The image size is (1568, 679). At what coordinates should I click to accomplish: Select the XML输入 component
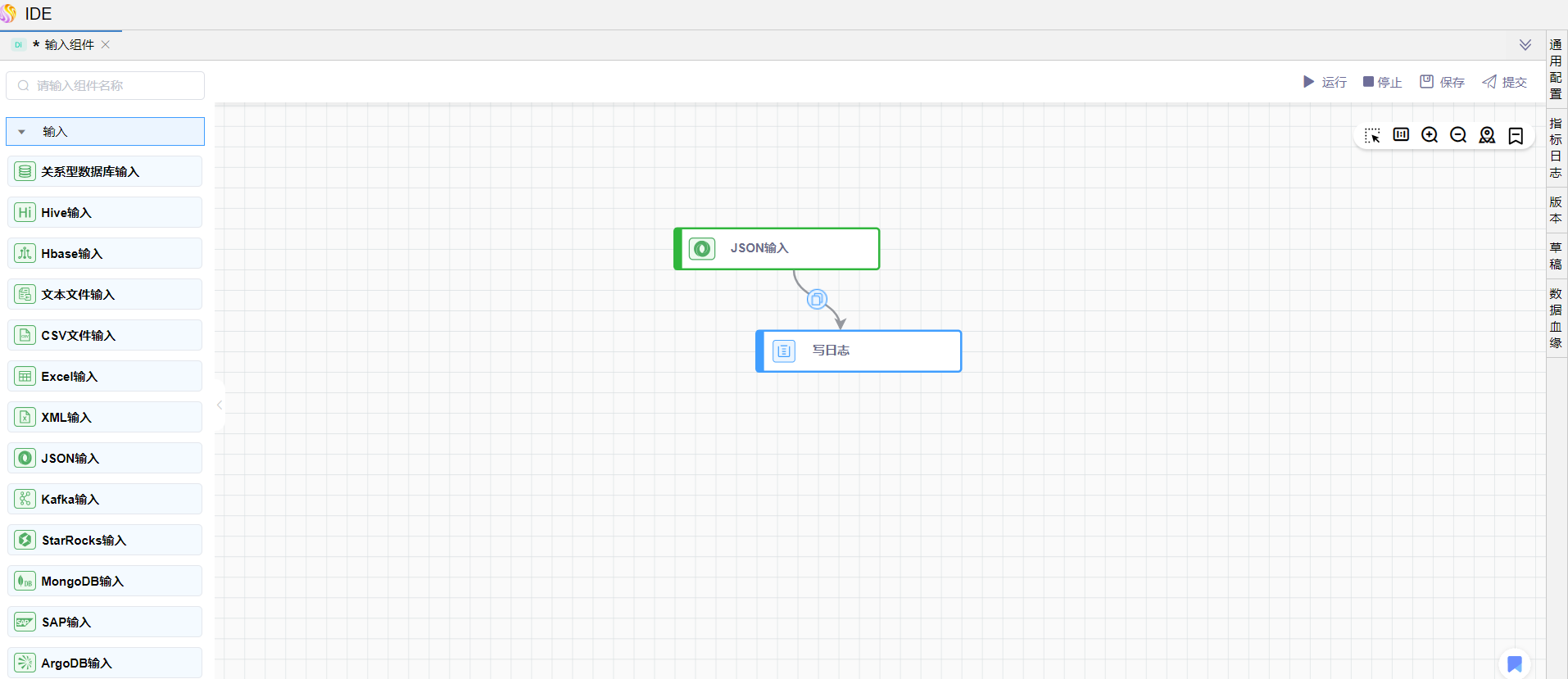[105, 417]
